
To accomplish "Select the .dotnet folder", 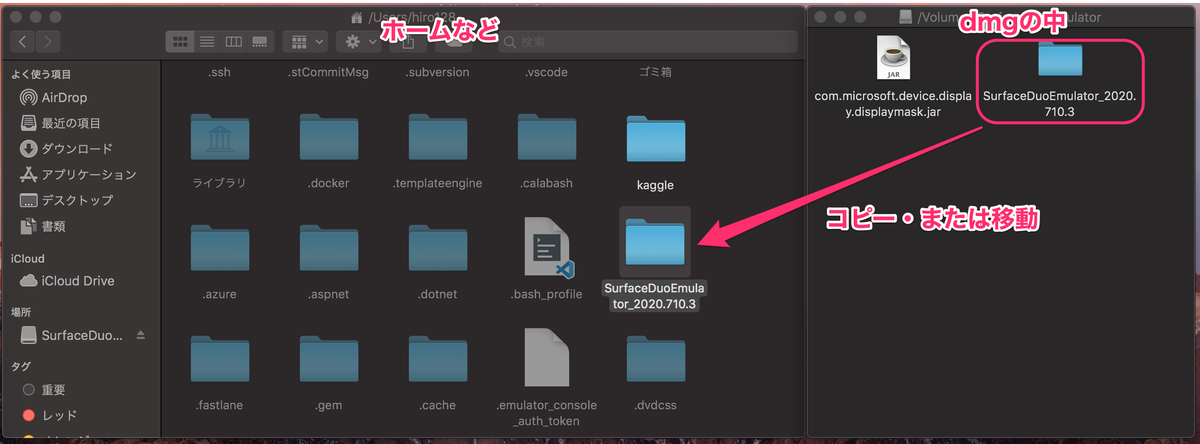I will (x=438, y=250).
